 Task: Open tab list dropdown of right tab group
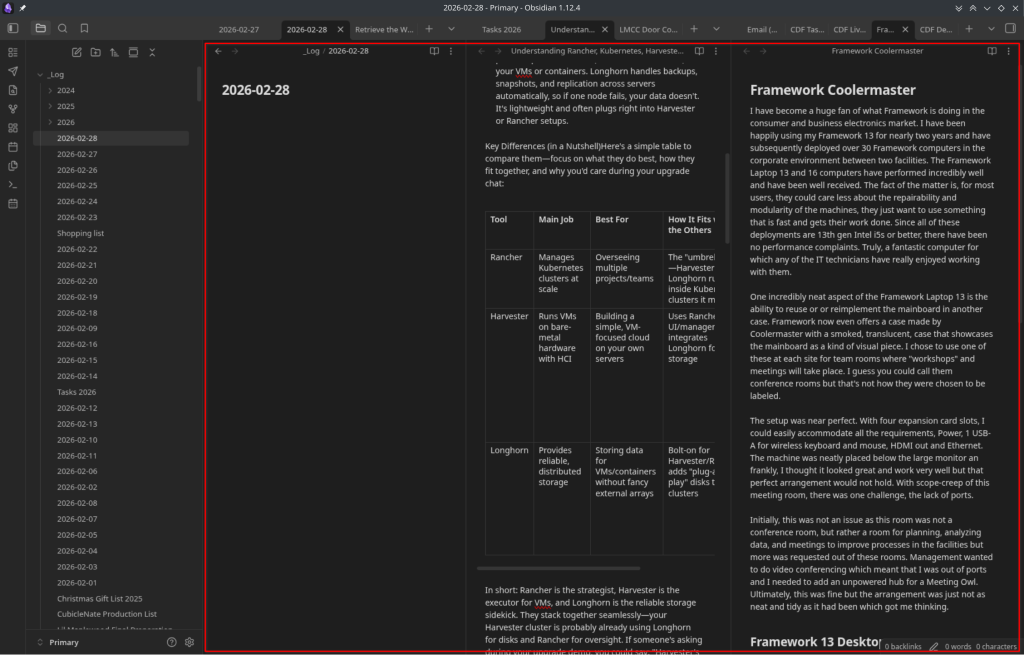(x=991, y=29)
